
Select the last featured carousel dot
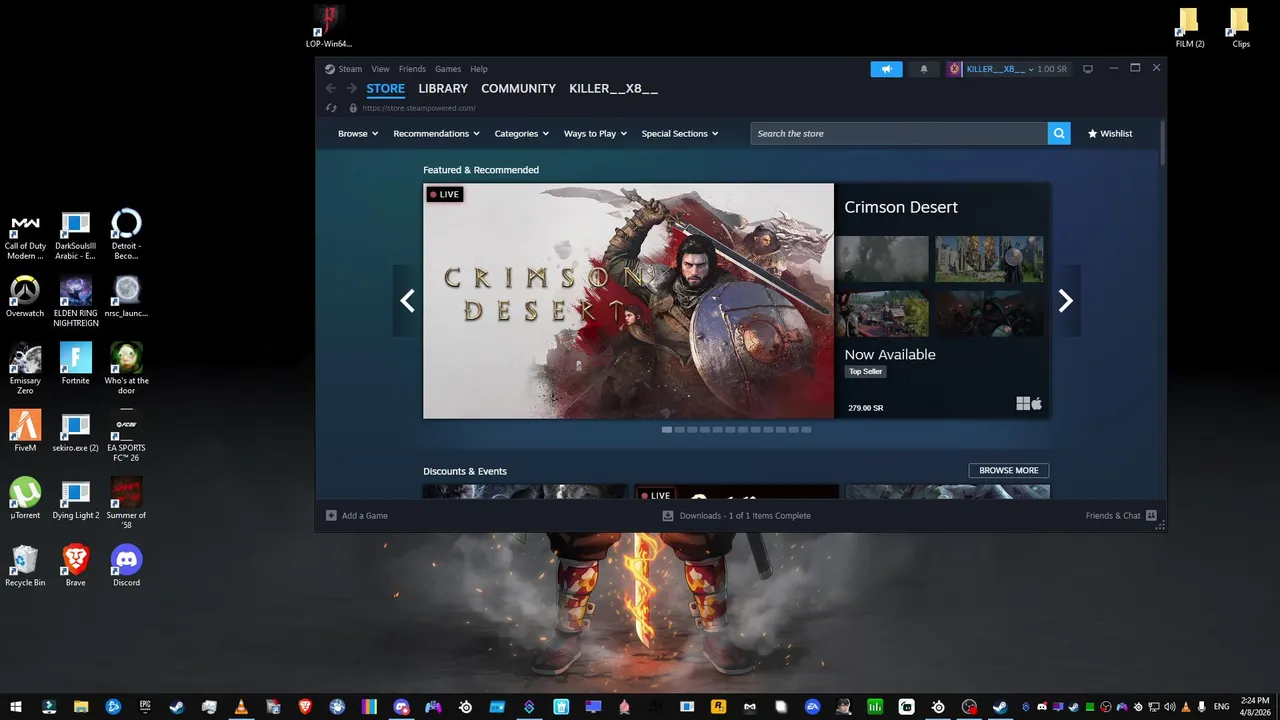coord(806,430)
